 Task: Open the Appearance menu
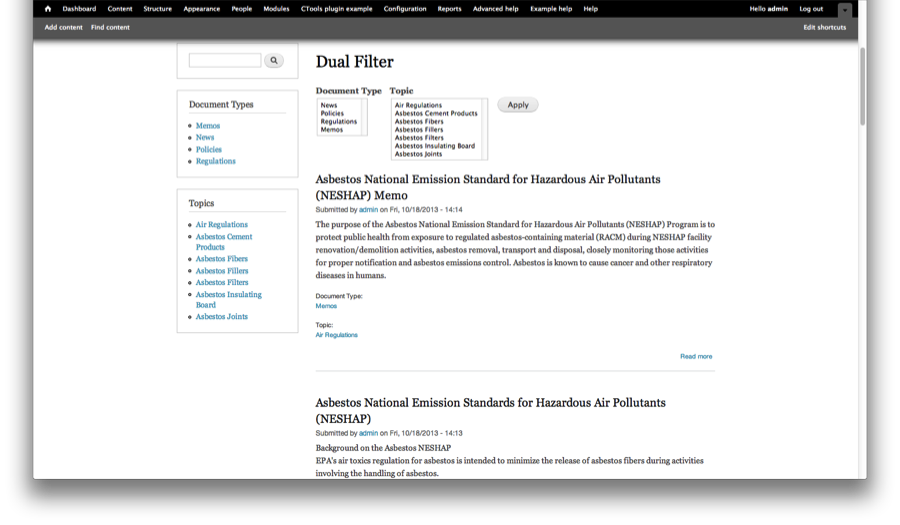[x=201, y=9]
